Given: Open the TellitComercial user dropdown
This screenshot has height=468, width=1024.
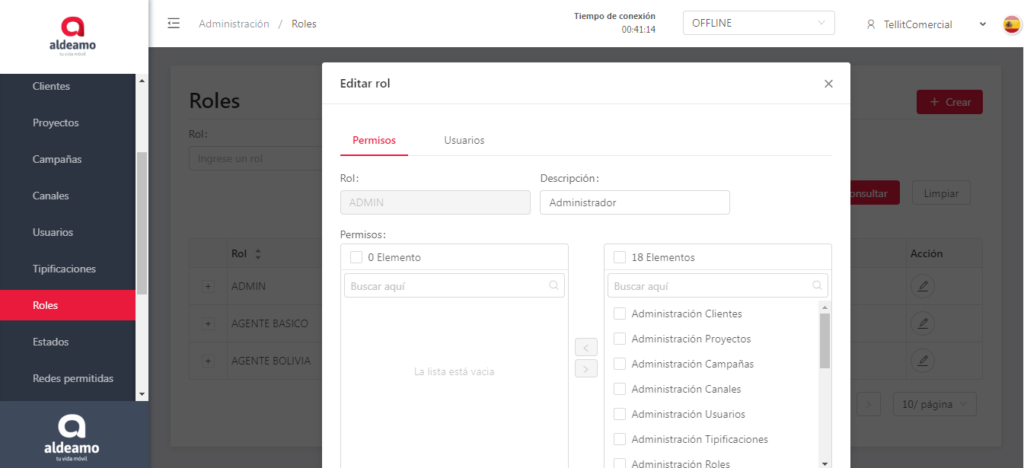Looking at the screenshot, I should point(926,24).
